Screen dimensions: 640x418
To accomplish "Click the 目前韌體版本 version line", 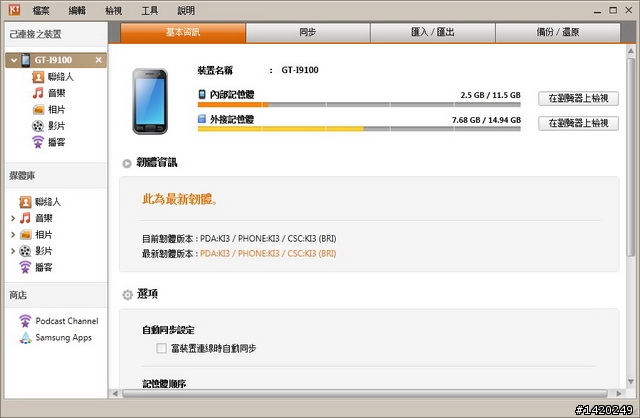I will point(239,238).
